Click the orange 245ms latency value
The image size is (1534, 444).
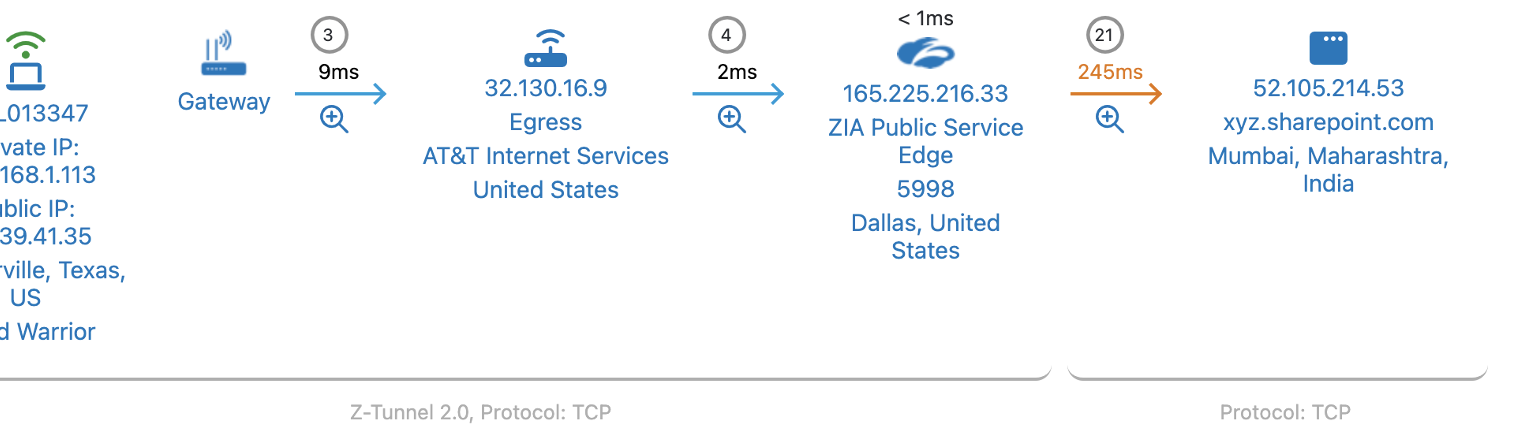pos(1110,72)
